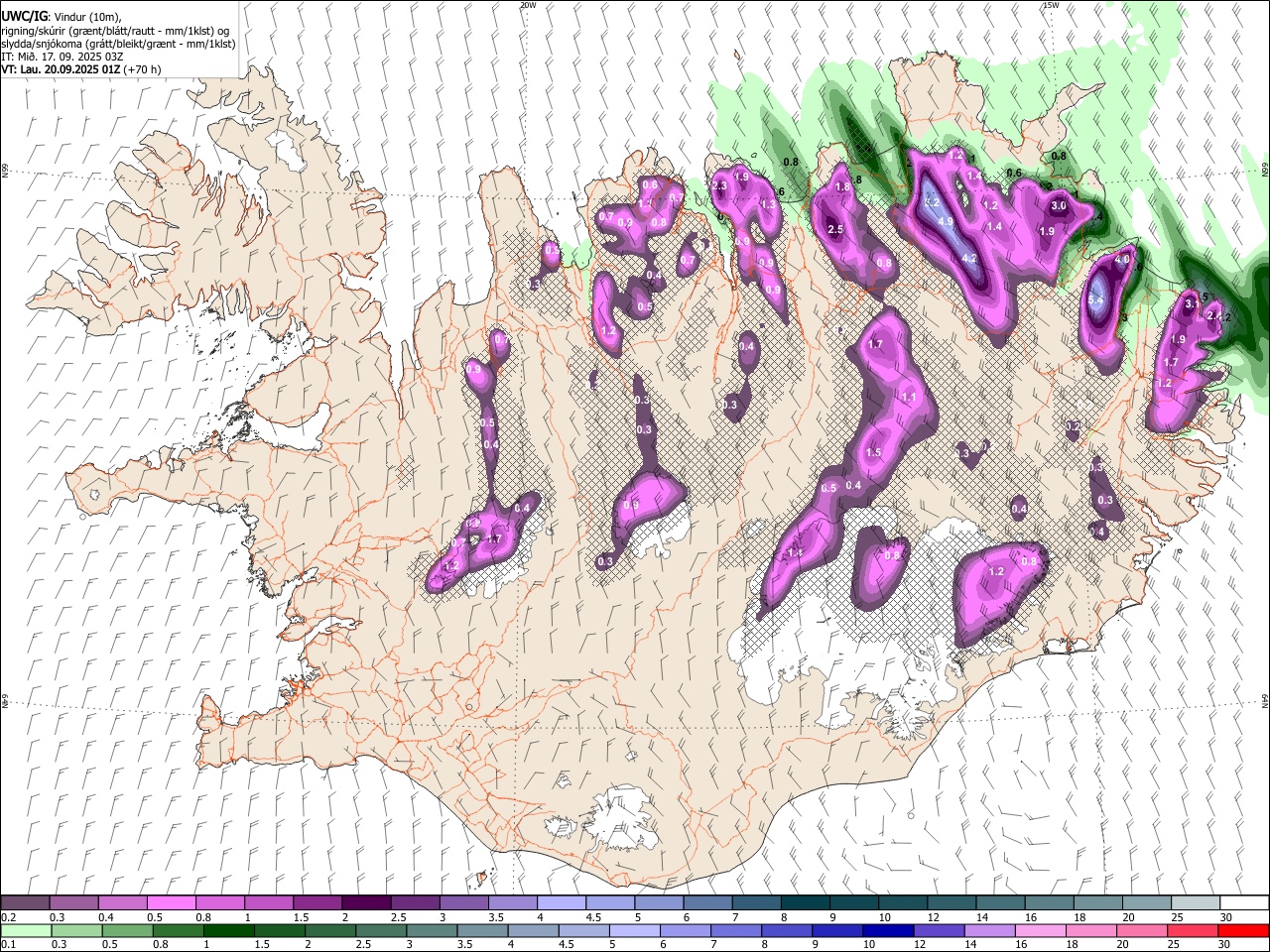Image resolution: width=1270 pixels, height=952 pixels.
Task: Pick the dark purple 2 swatch in snow legend
Action: (365, 903)
